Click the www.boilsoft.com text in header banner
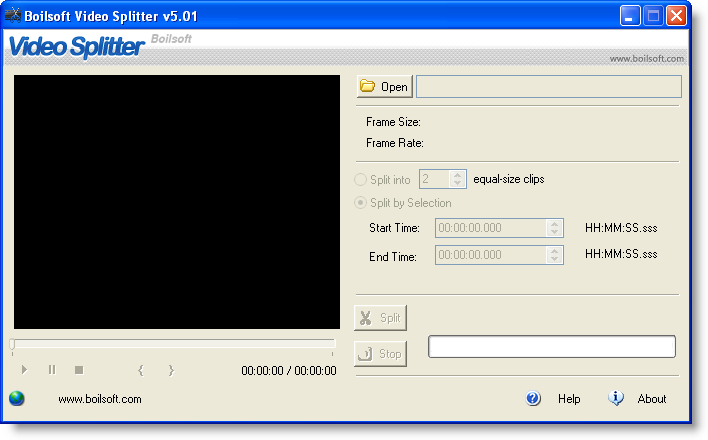This screenshot has width=708, height=440. [647, 59]
